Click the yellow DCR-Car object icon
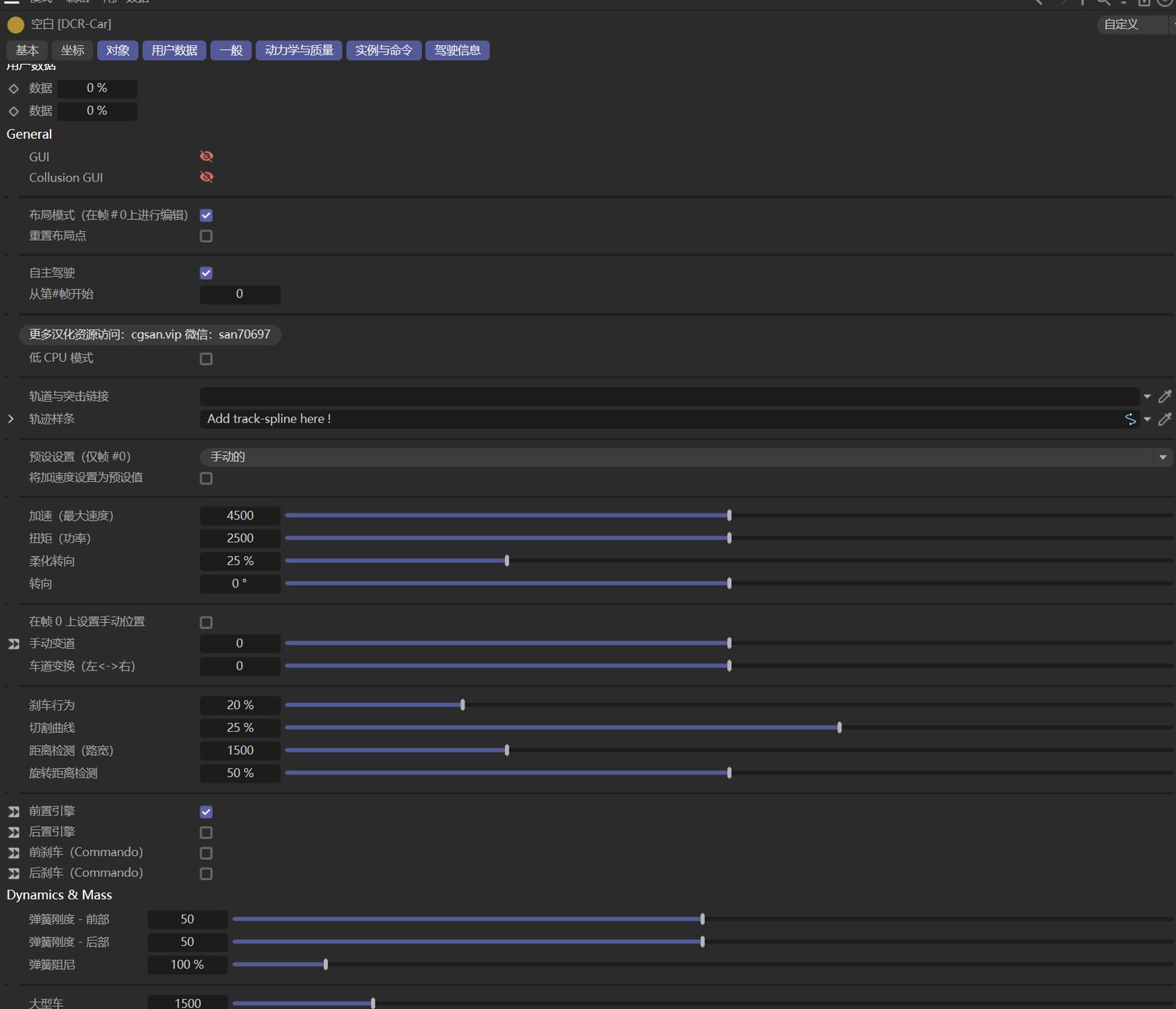1176x1009 pixels. pos(16,25)
